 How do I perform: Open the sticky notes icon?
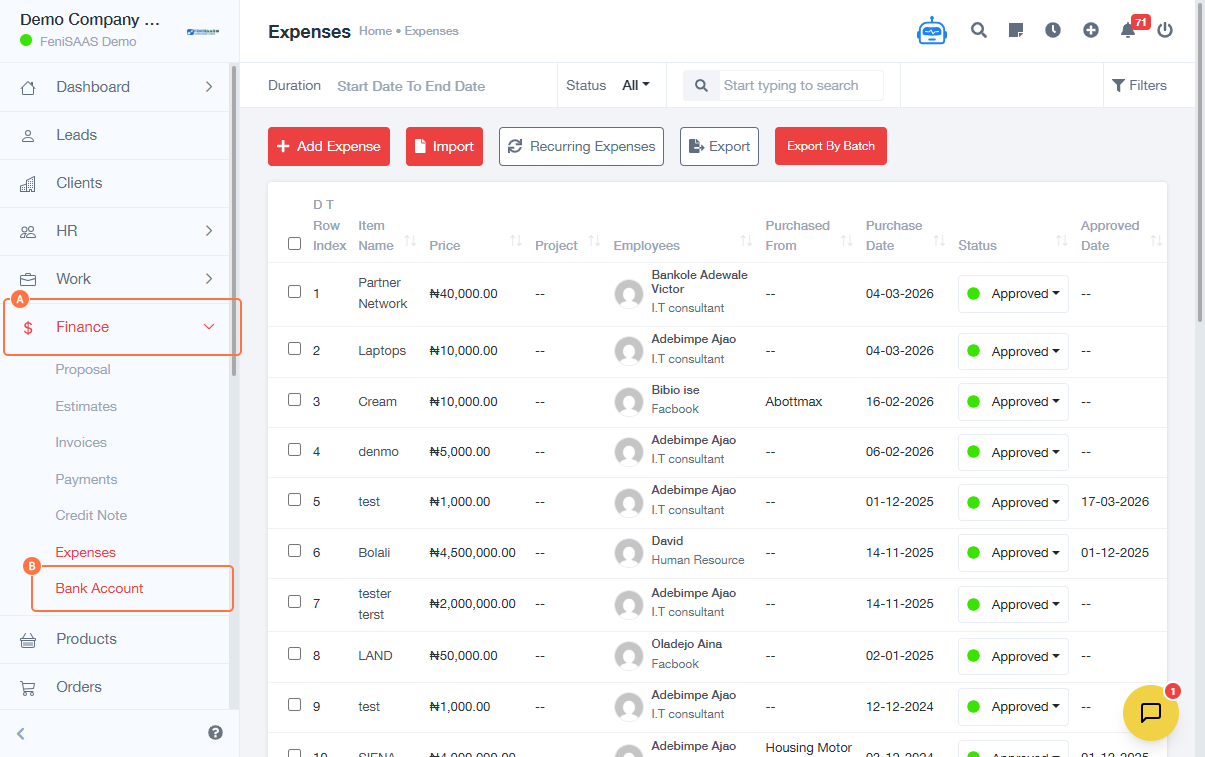[1016, 30]
